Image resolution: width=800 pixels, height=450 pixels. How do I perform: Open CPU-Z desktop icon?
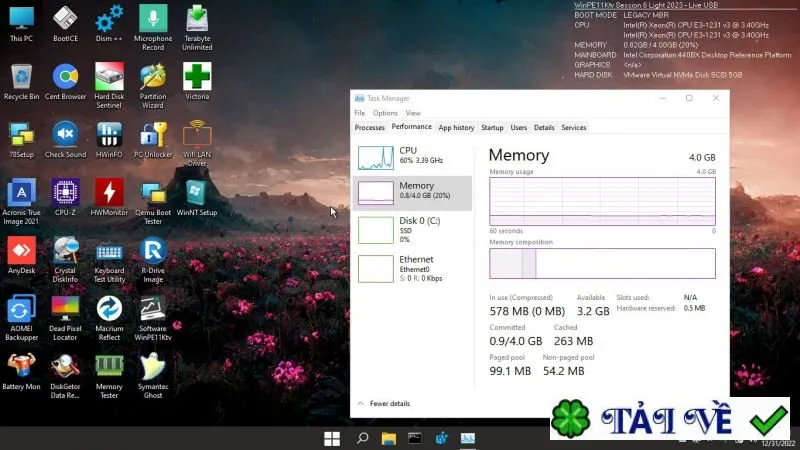(65, 197)
